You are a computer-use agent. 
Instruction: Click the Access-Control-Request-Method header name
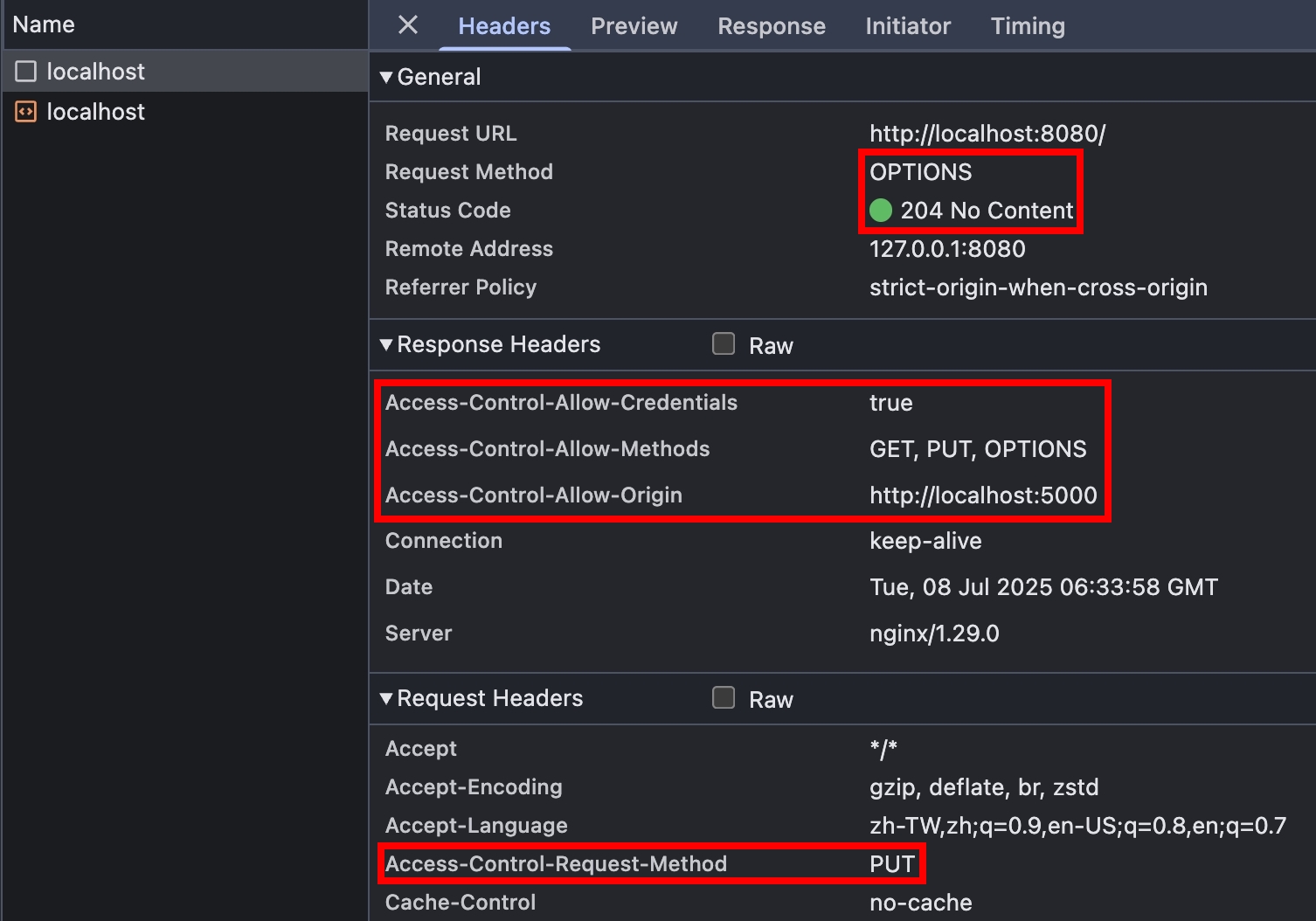click(x=556, y=864)
